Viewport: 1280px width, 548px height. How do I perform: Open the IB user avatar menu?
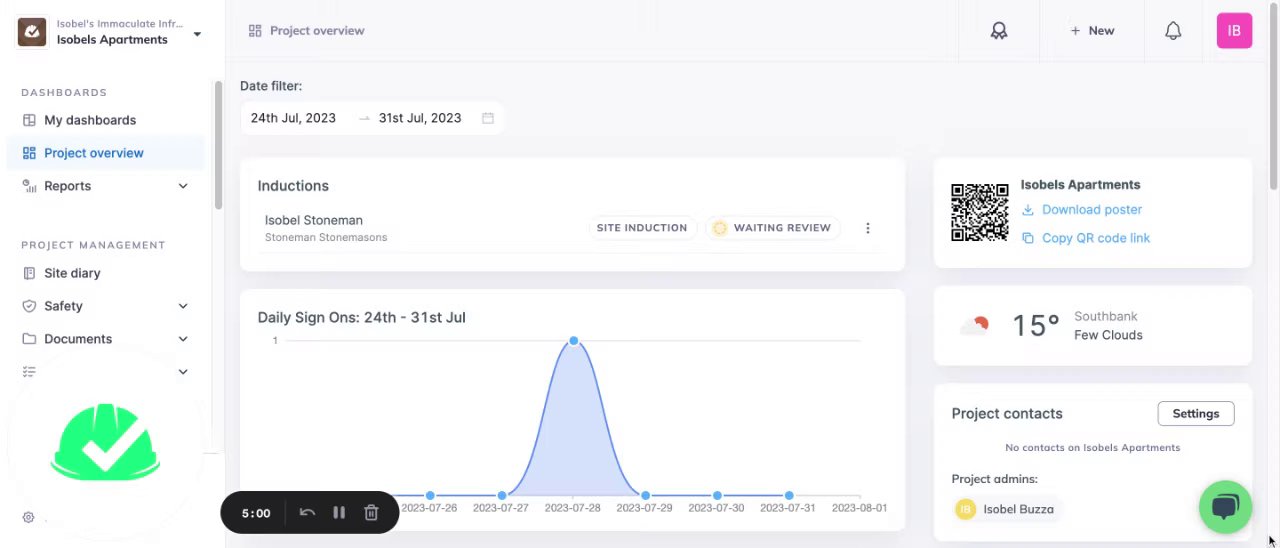click(x=1234, y=31)
